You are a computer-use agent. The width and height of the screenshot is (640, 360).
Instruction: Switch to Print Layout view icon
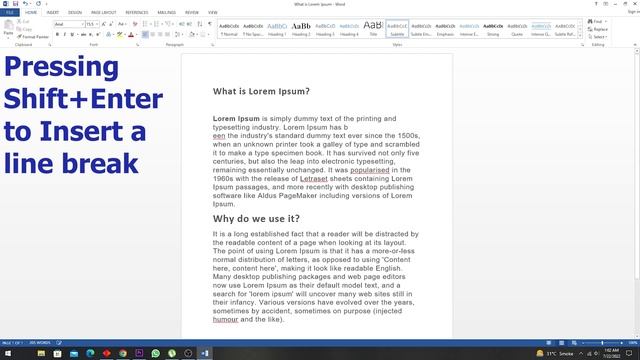(x=562, y=342)
